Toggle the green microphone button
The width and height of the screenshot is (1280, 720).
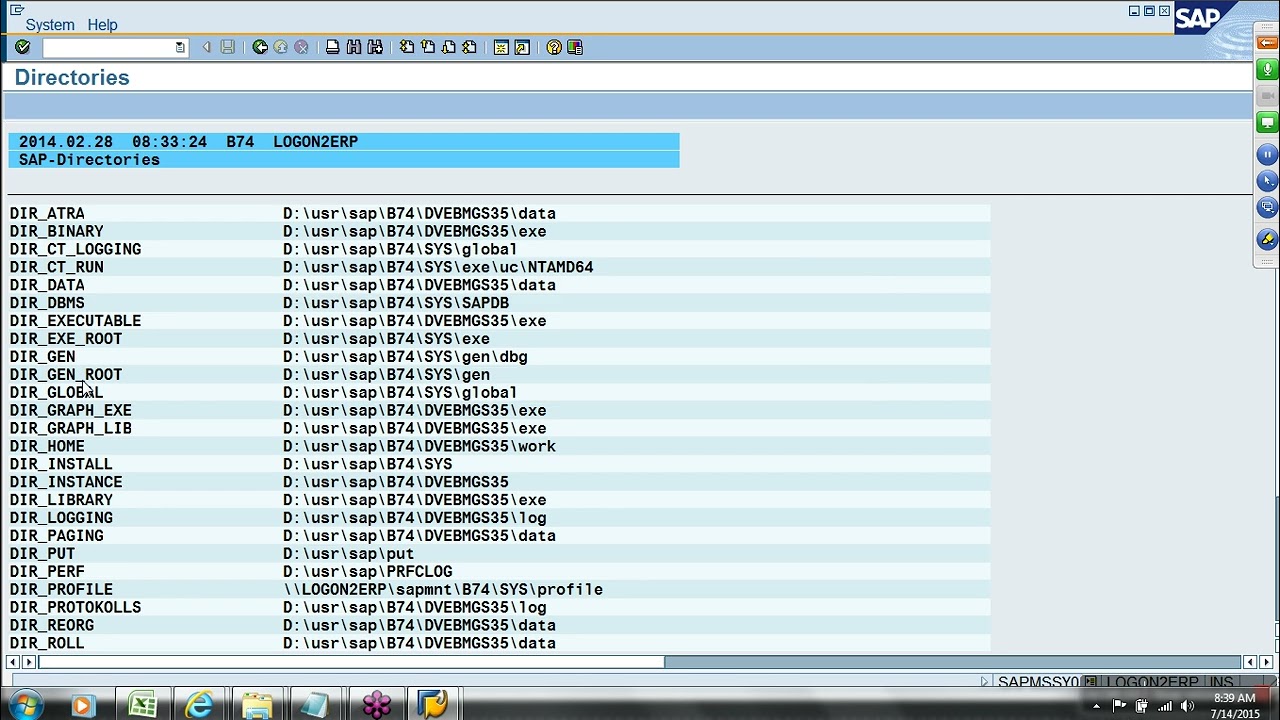tap(1267, 69)
